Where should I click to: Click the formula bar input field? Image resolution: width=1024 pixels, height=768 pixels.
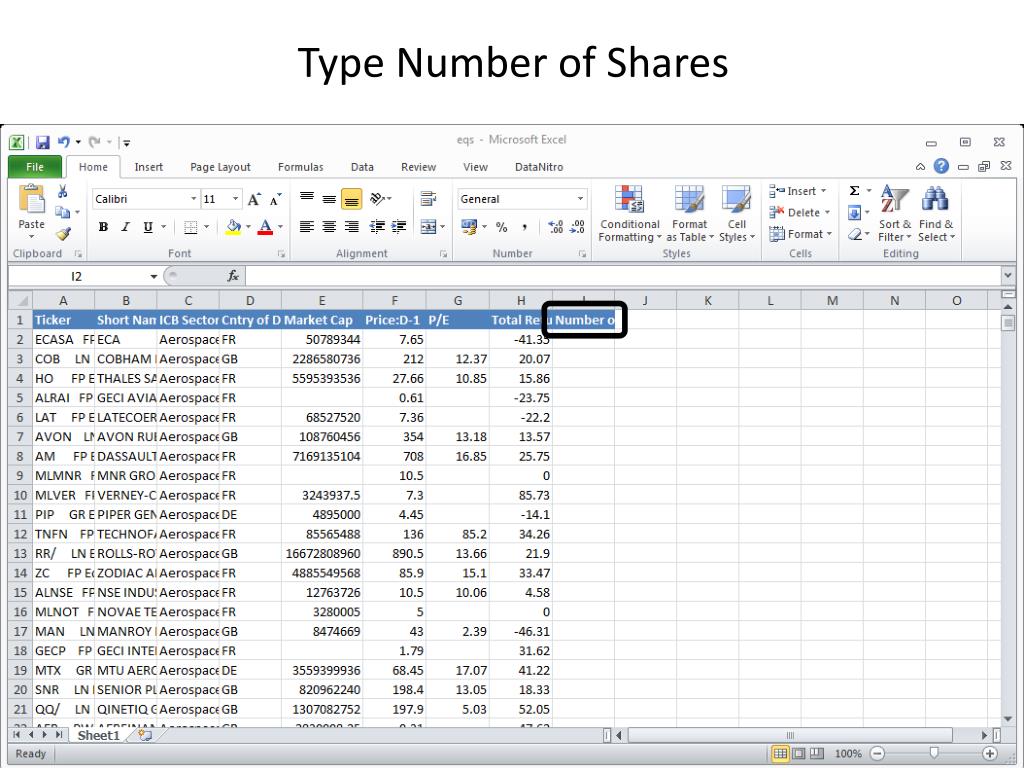pos(623,276)
